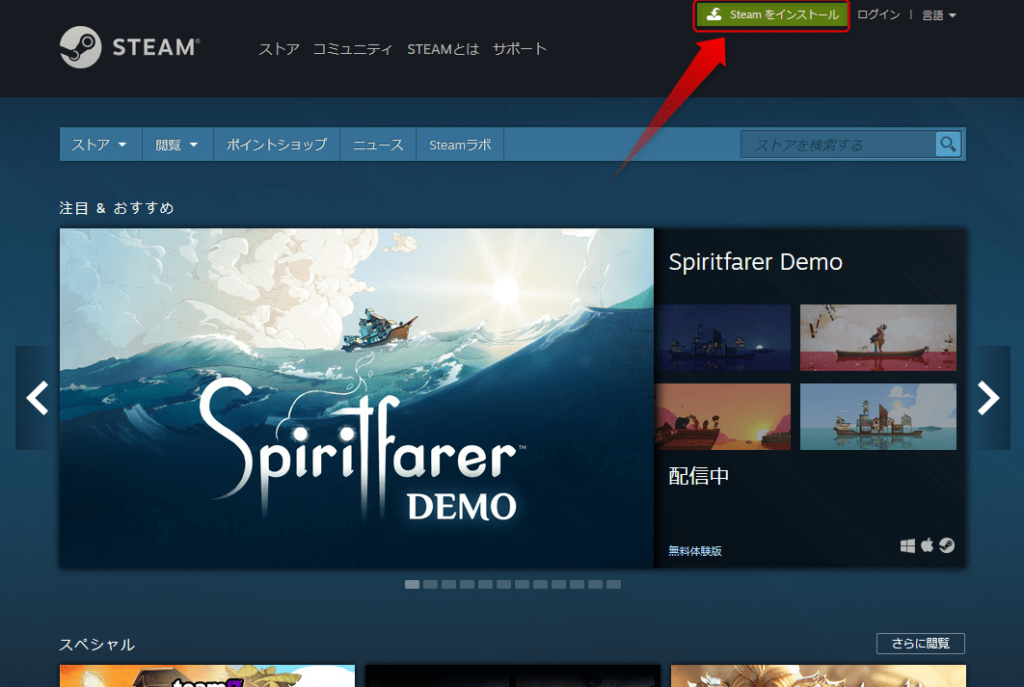Viewport: 1024px width, 687px height.
Task: View the sunset screenshot thumbnail
Action: pos(723,417)
